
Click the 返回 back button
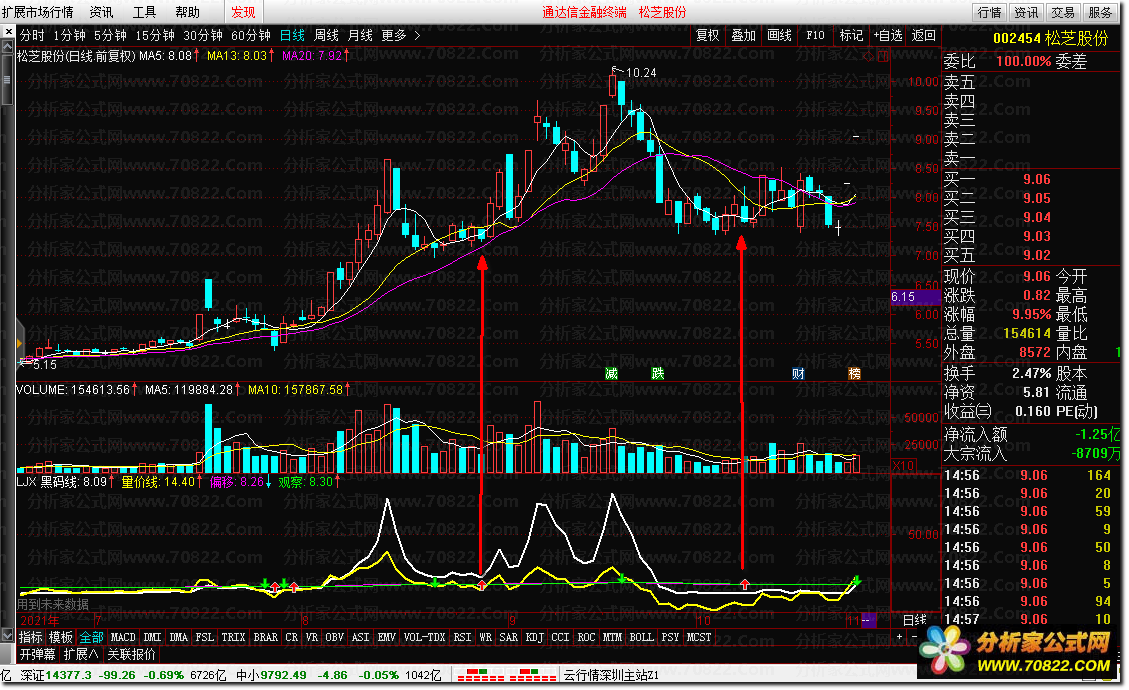[x=923, y=35]
